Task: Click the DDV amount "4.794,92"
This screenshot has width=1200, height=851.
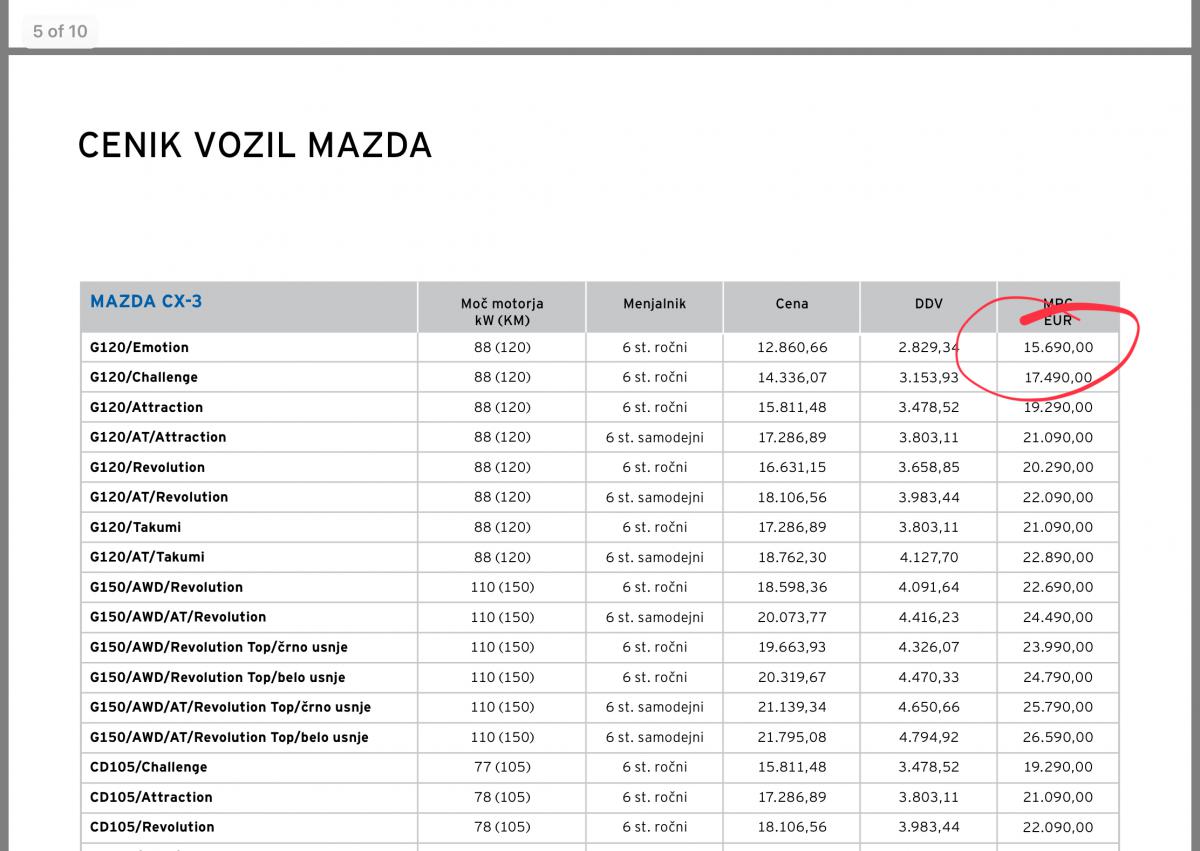Action: pyautogui.click(x=929, y=737)
